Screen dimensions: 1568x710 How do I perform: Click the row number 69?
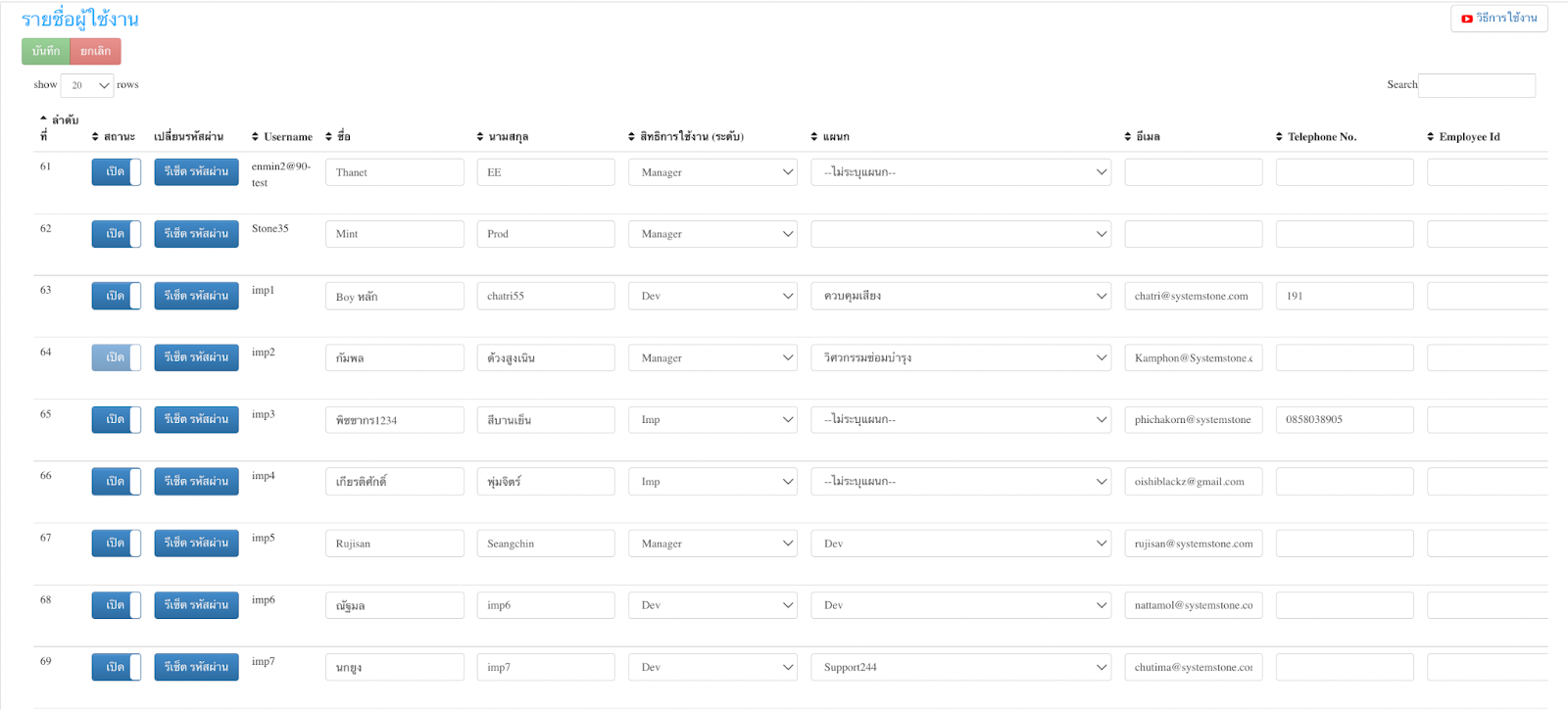45,661
